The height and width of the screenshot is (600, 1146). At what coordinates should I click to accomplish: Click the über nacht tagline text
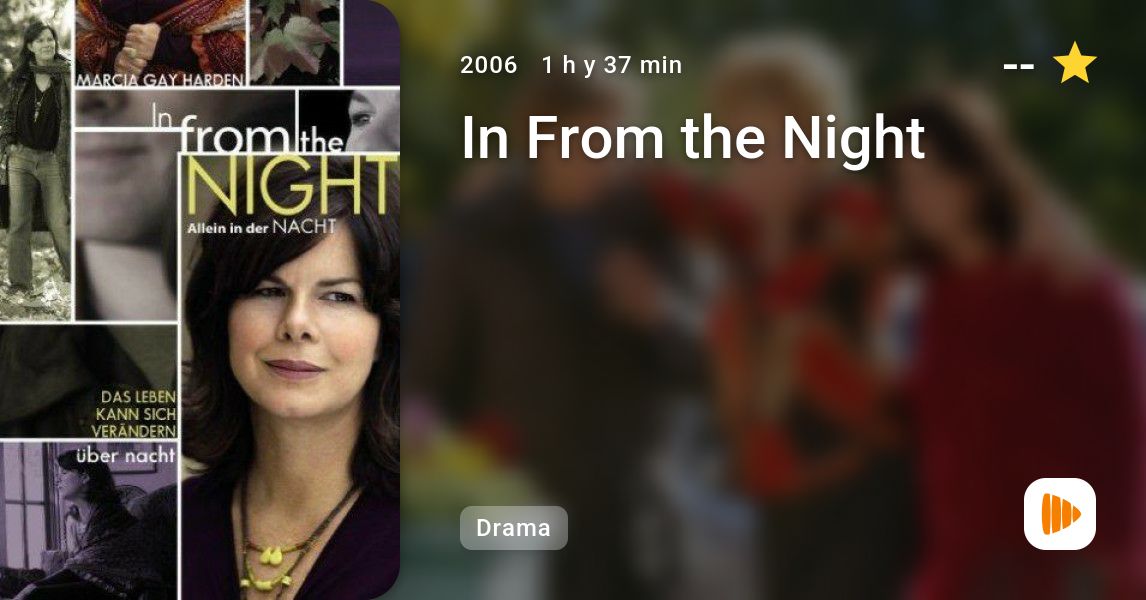coord(126,456)
